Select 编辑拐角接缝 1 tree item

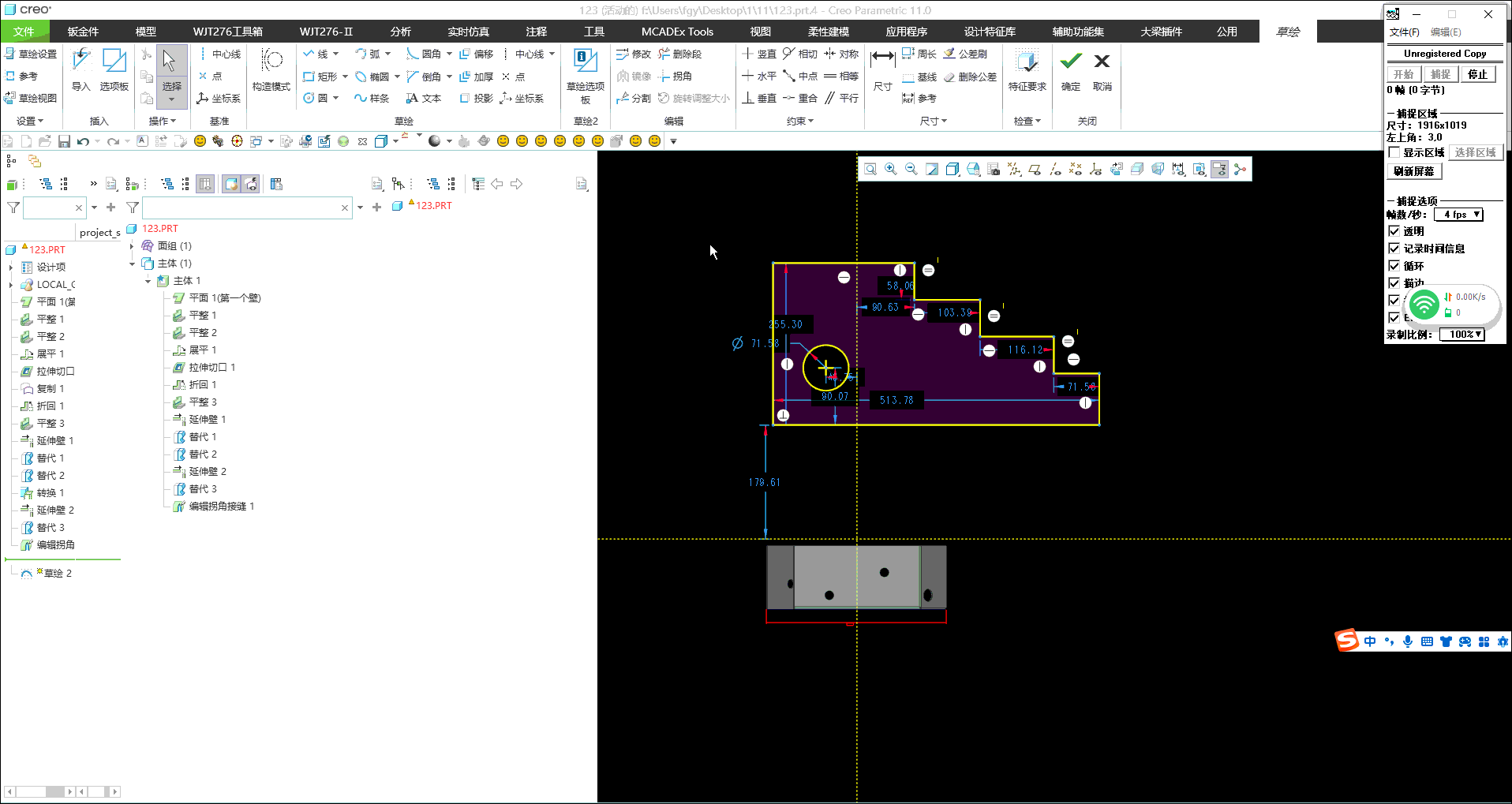(214, 507)
